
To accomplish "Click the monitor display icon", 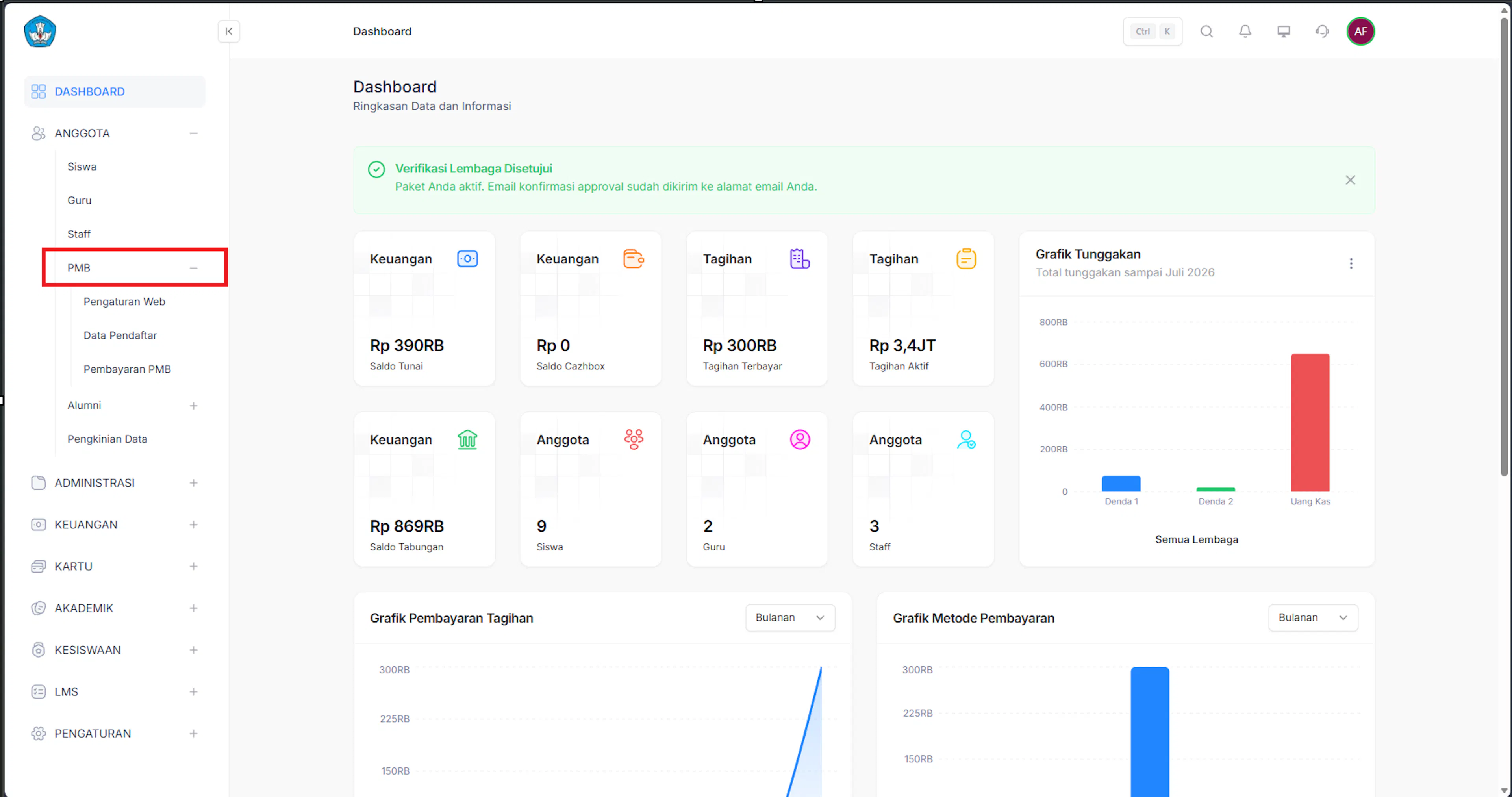I will pos(1284,32).
